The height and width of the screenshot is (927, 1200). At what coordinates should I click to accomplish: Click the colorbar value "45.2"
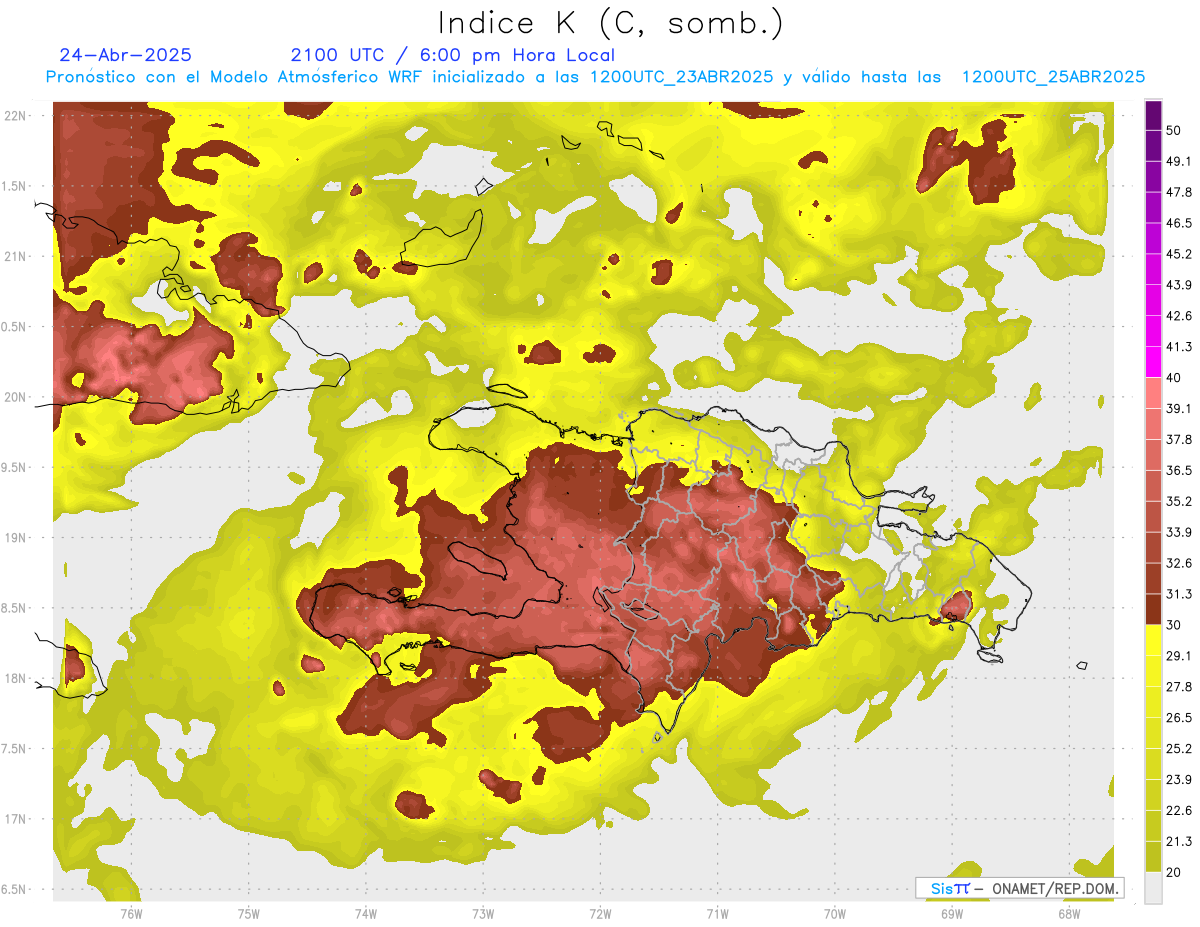point(1178,254)
